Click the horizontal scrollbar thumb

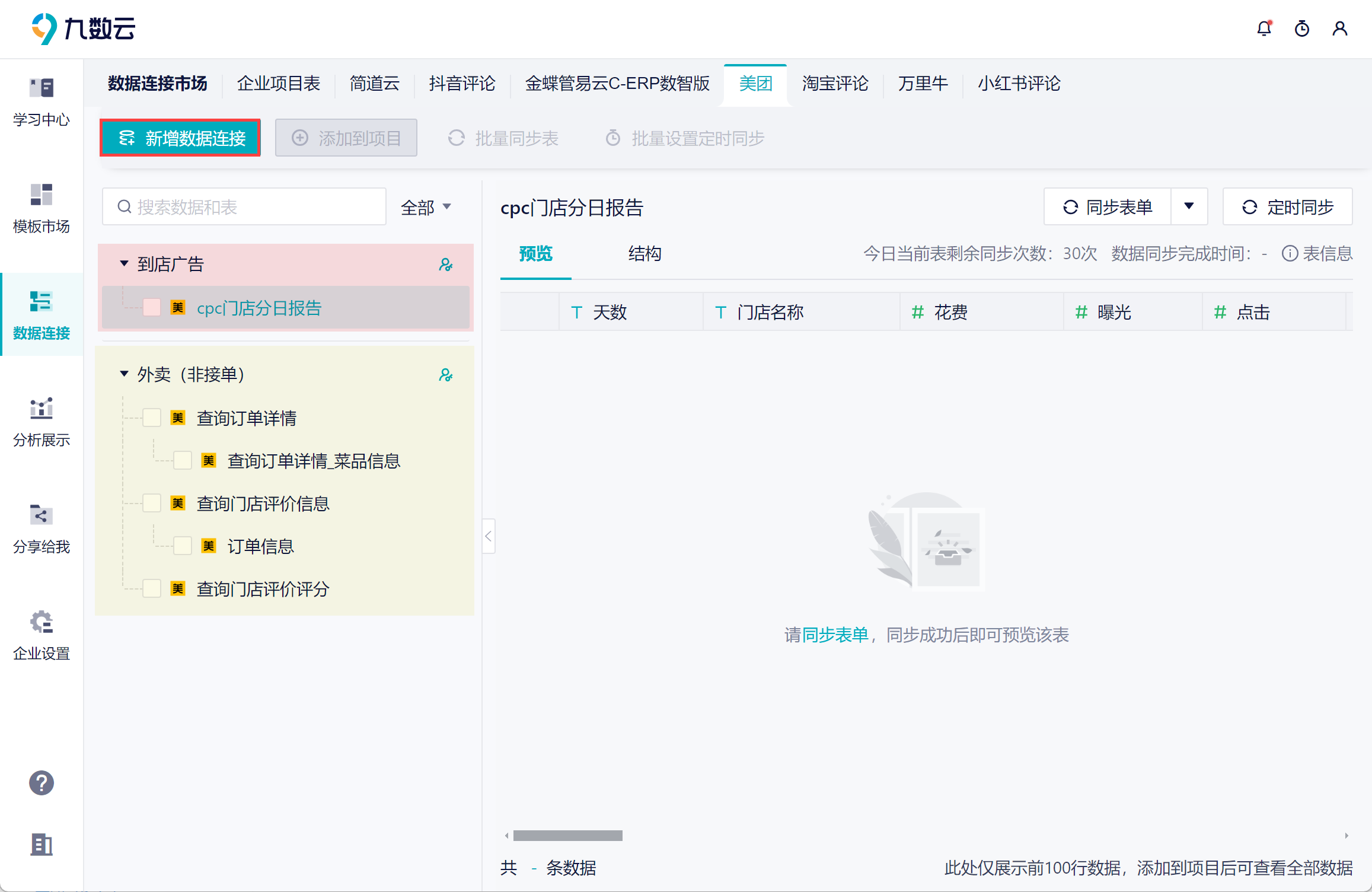pos(568,836)
